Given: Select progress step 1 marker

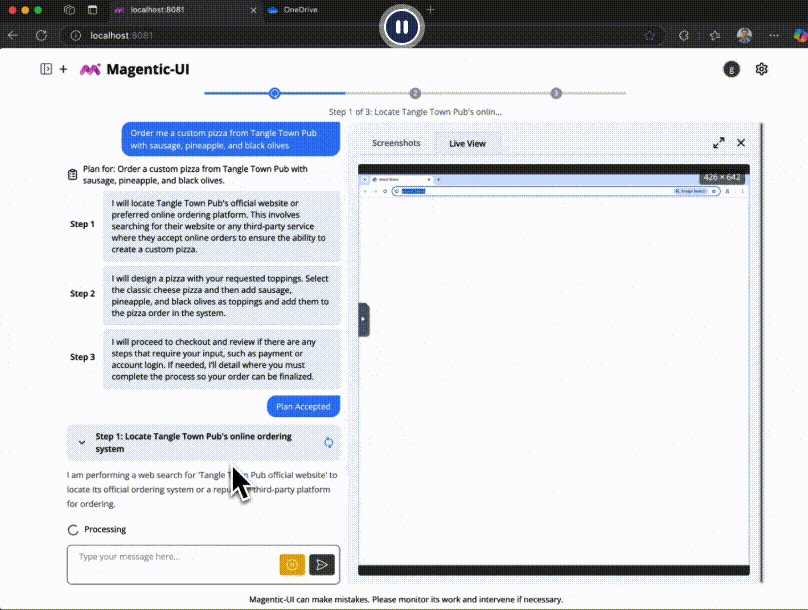Looking at the screenshot, I should tap(275, 93).
